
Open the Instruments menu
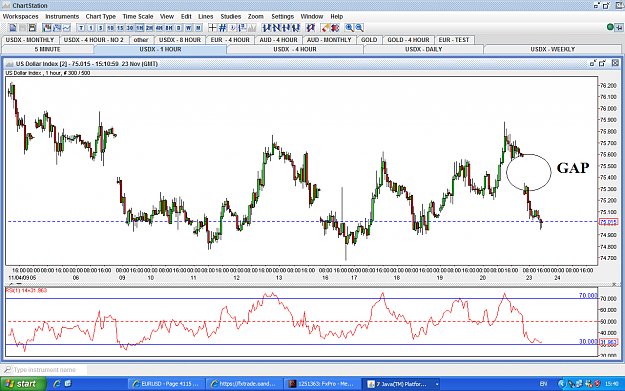[x=62, y=16]
